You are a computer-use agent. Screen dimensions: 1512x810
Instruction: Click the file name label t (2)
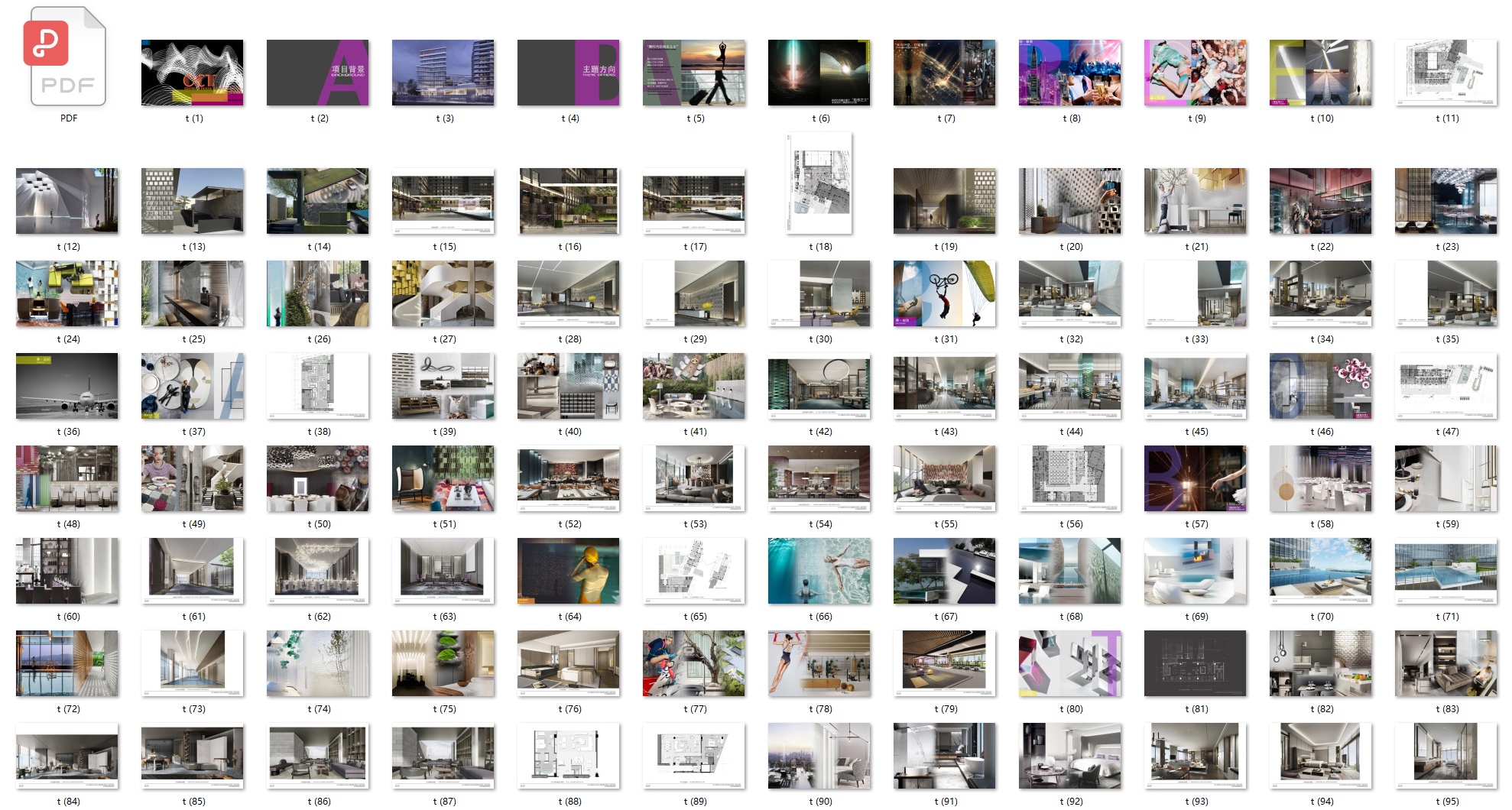320,118
